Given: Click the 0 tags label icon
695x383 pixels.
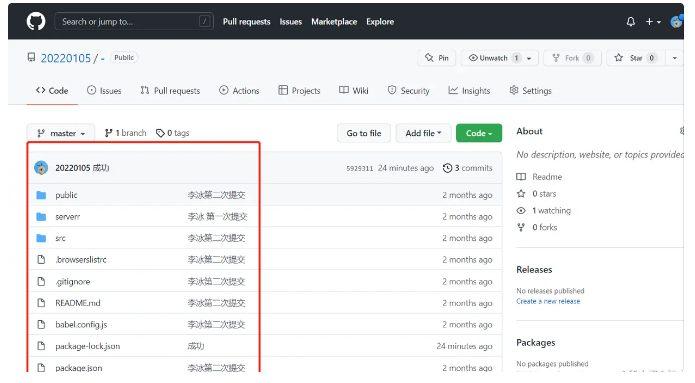Looking at the screenshot, I should point(160,133).
